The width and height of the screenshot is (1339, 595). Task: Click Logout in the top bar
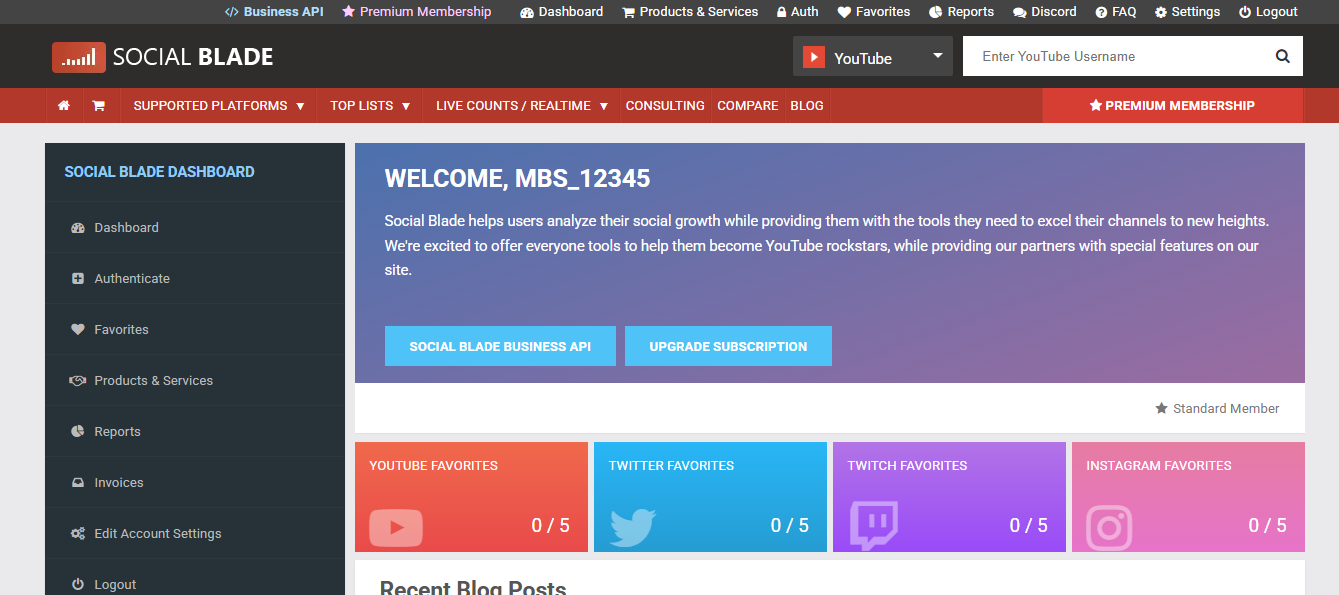(x=1268, y=12)
